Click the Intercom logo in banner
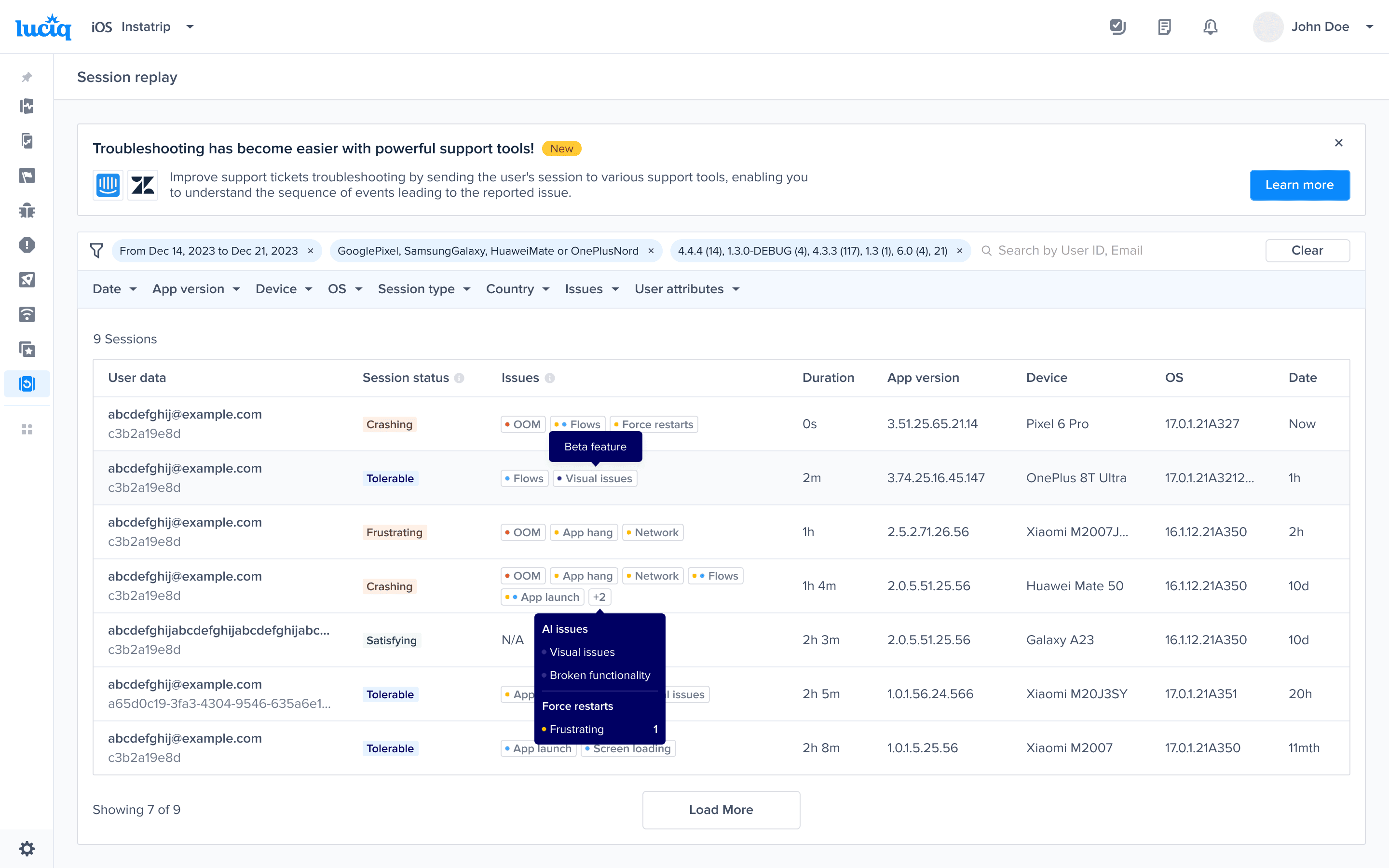Viewport: 1389px width, 868px height. point(108,185)
